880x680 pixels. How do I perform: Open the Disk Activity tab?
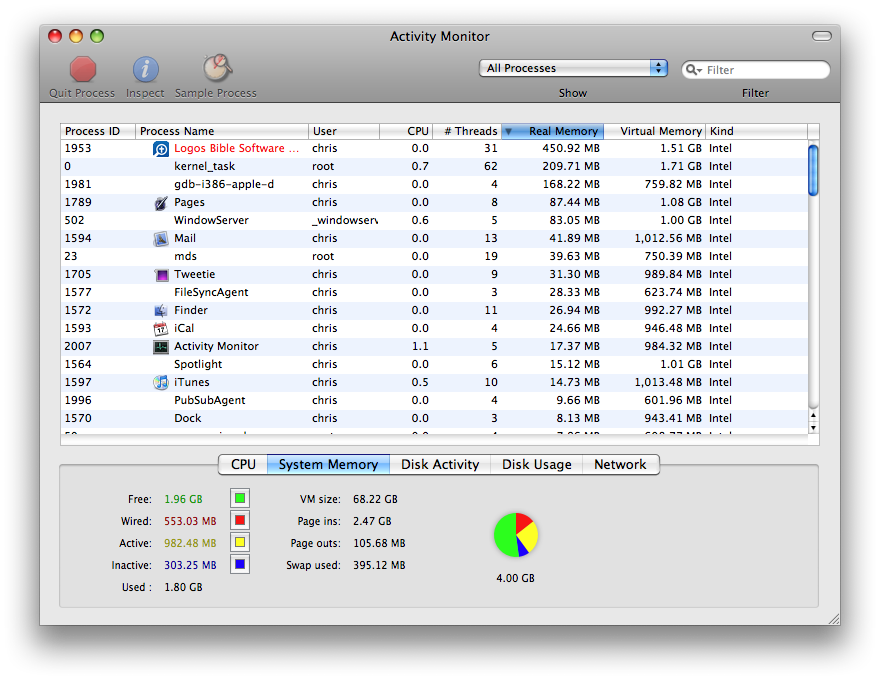[x=440, y=465]
